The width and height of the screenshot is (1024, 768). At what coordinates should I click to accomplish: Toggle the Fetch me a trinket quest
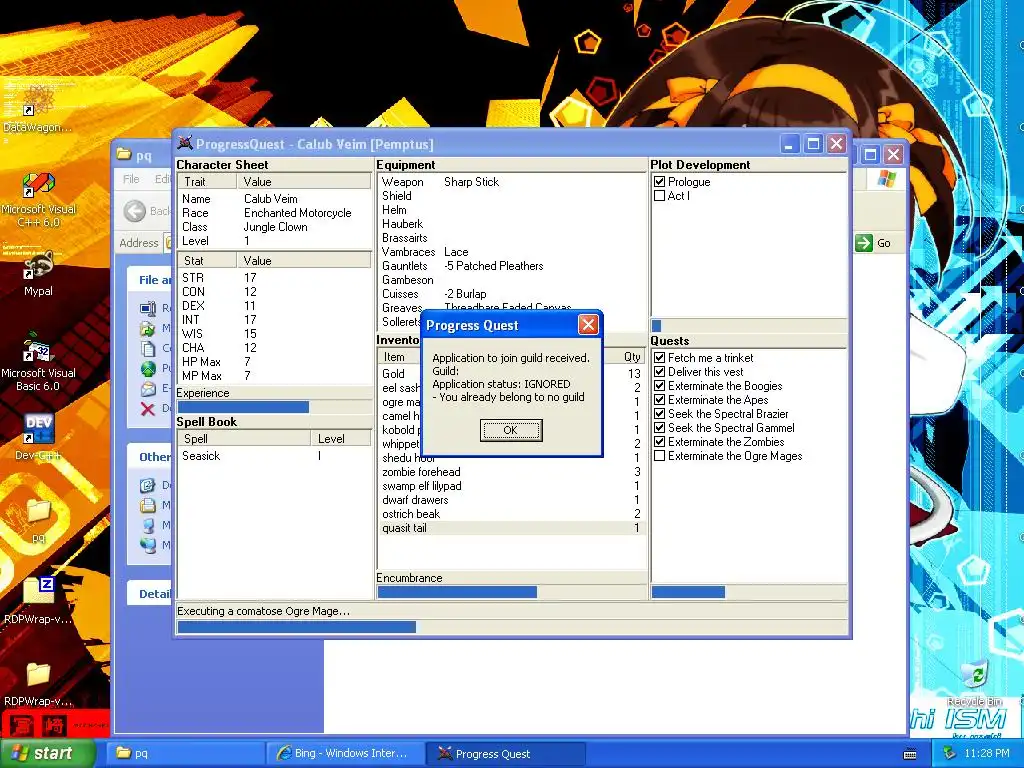tap(660, 358)
